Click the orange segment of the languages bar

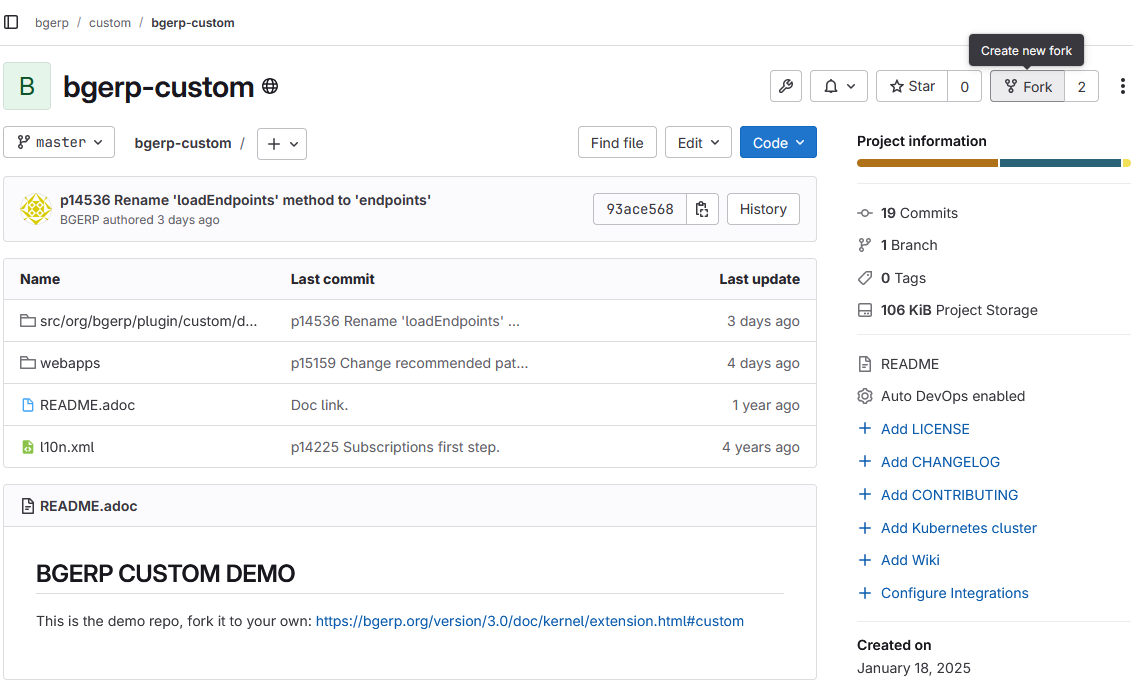(925, 162)
